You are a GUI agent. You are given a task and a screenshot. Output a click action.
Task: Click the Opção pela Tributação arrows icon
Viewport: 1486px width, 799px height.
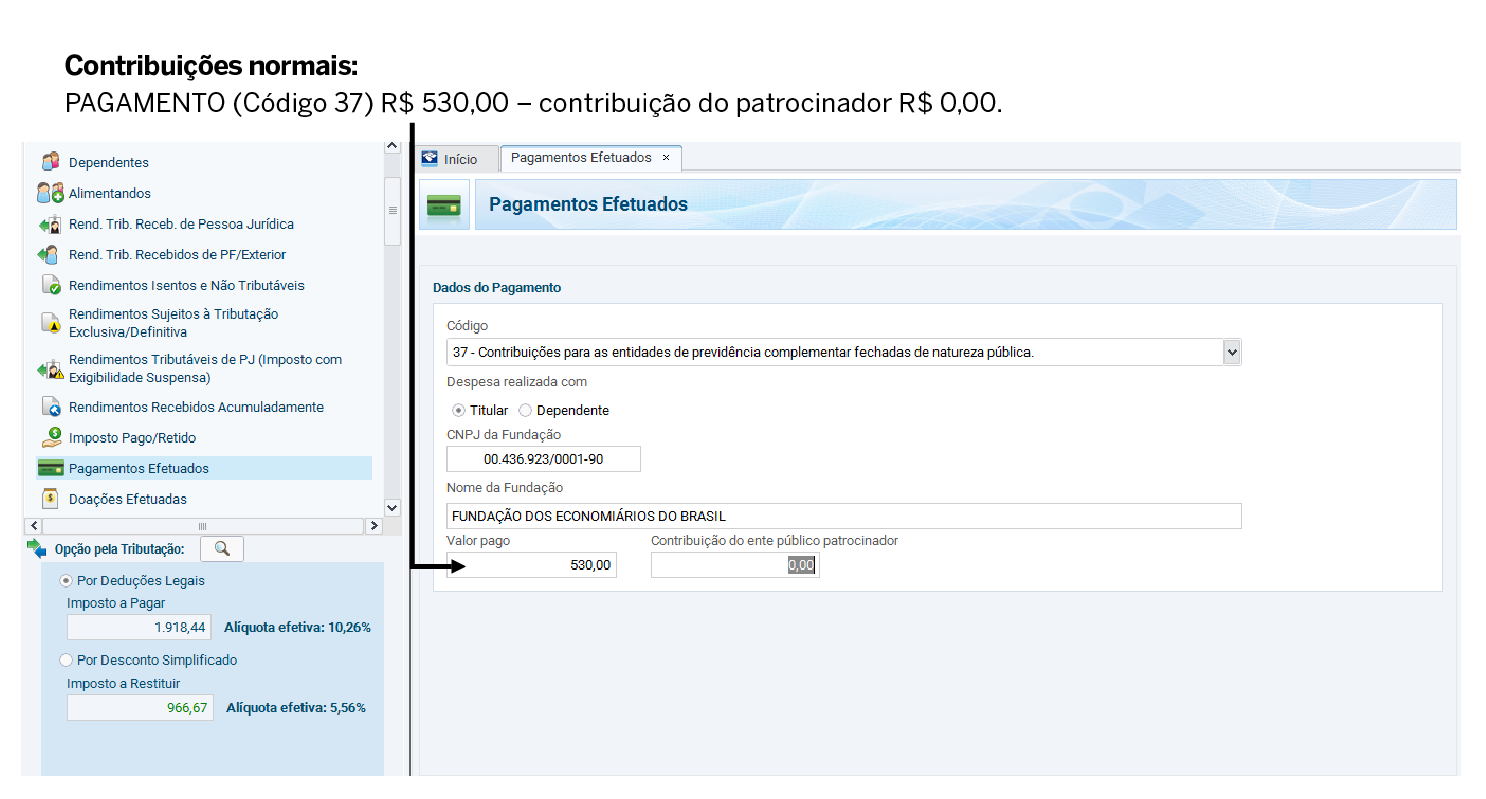37,548
